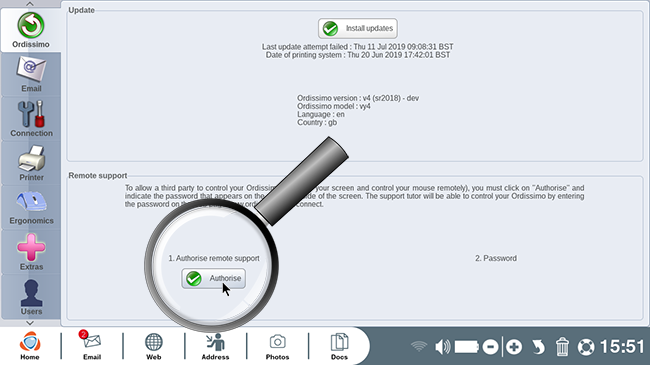The height and width of the screenshot is (365, 650).
Task: Click the back arrow in the taskbar
Action: [538, 347]
